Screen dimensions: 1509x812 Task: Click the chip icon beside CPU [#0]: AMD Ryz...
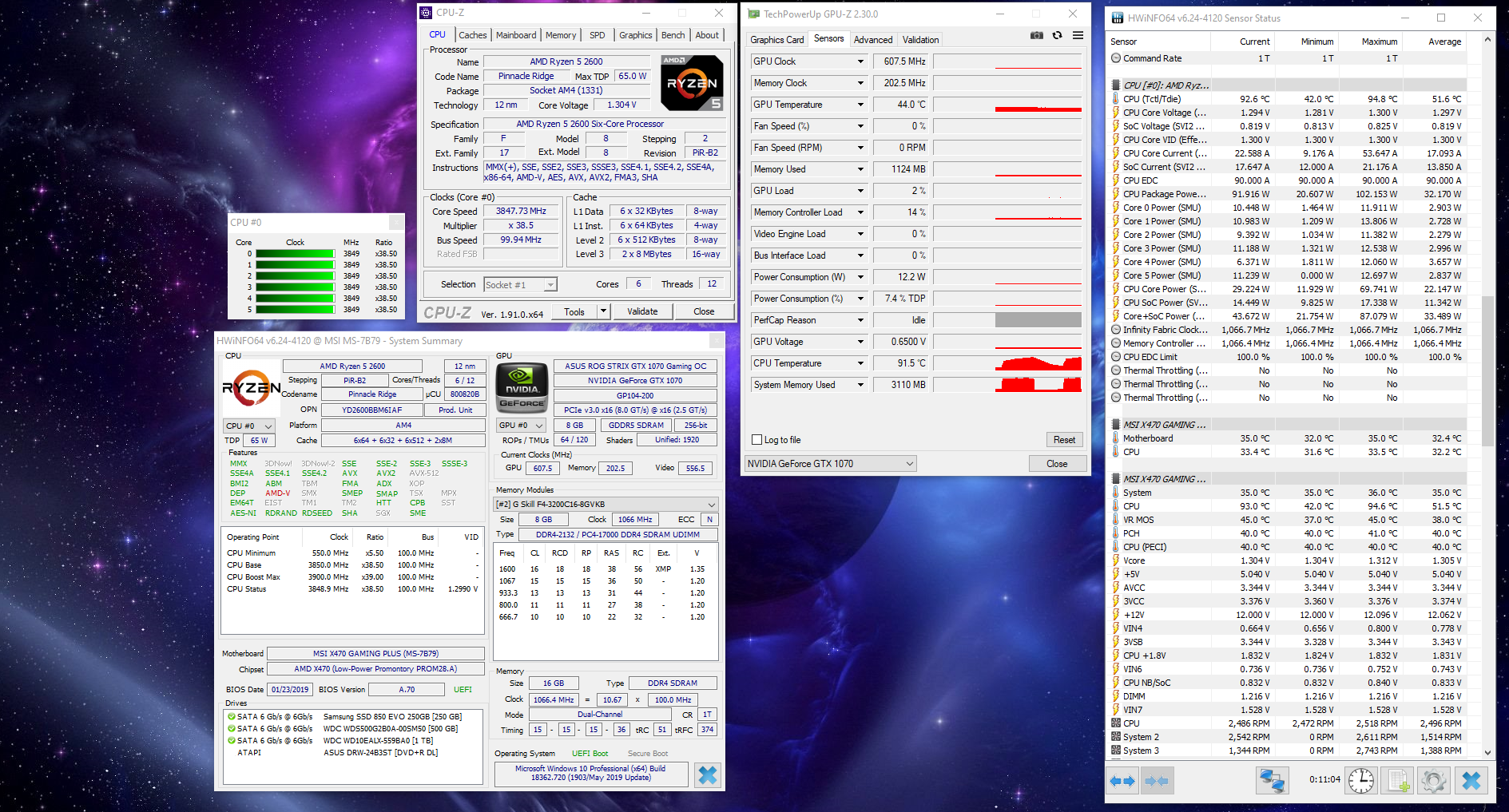pos(1116,85)
